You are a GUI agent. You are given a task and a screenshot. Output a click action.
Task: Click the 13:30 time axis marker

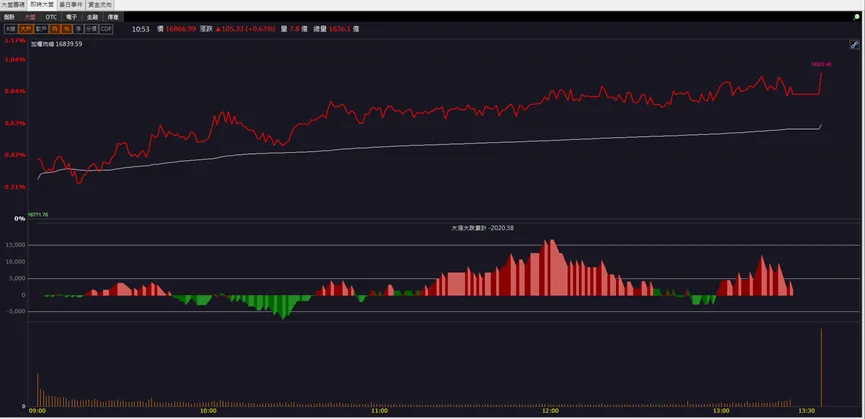coord(807,411)
